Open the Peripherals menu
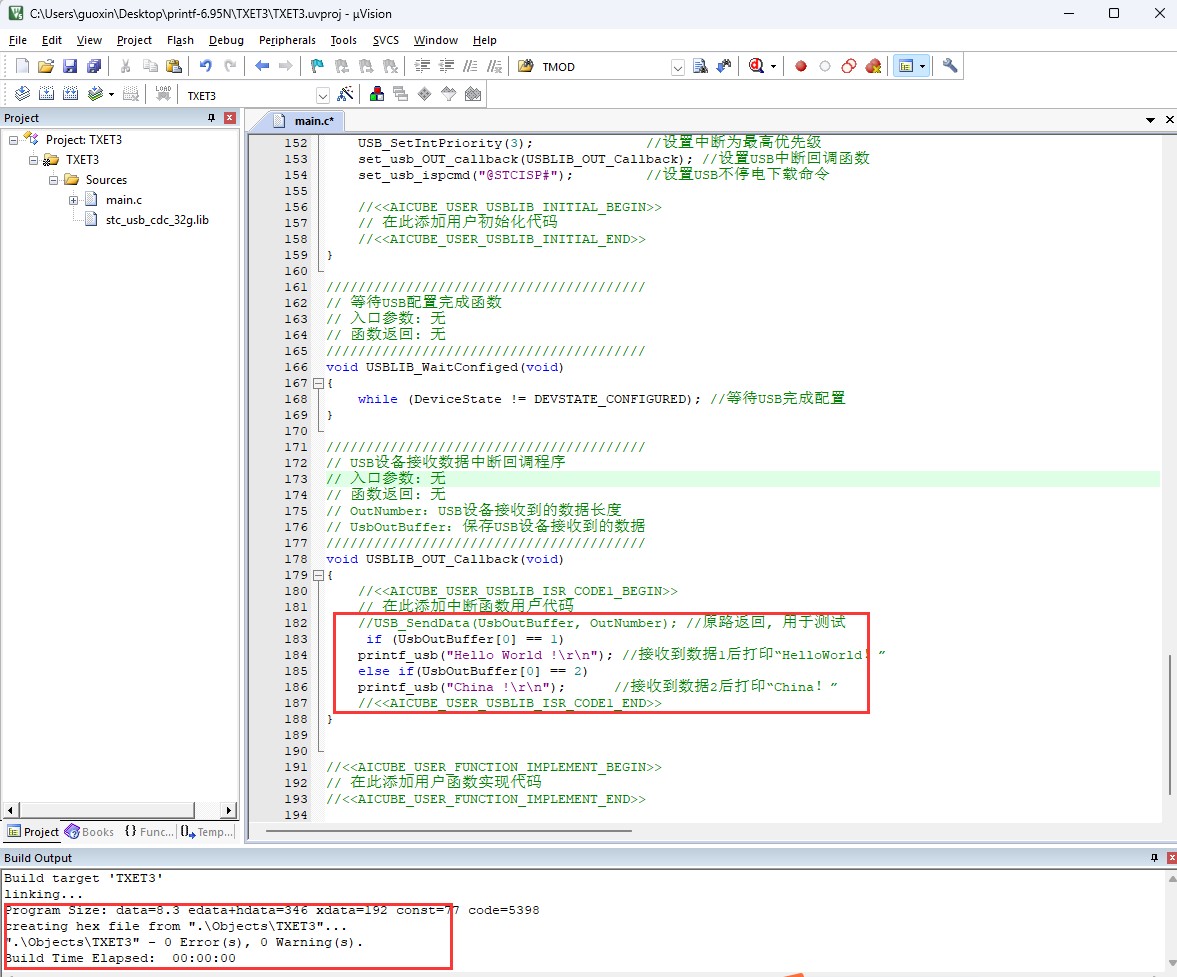Image resolution: width=1177 pixels, height=977 pixels. click(286, 40)
